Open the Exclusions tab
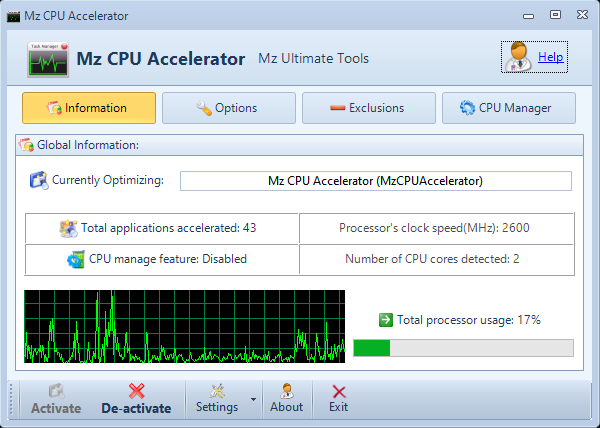 click(369, 108)
